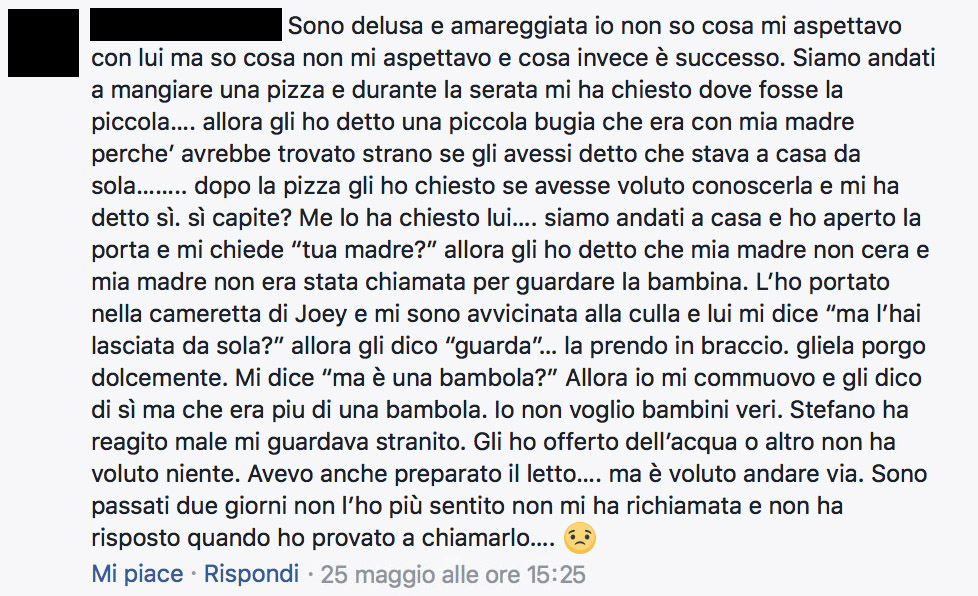The height and width of the screenshot is (596, 978).
Task: Open the redacted commenter name
Action: coord(186,25)
